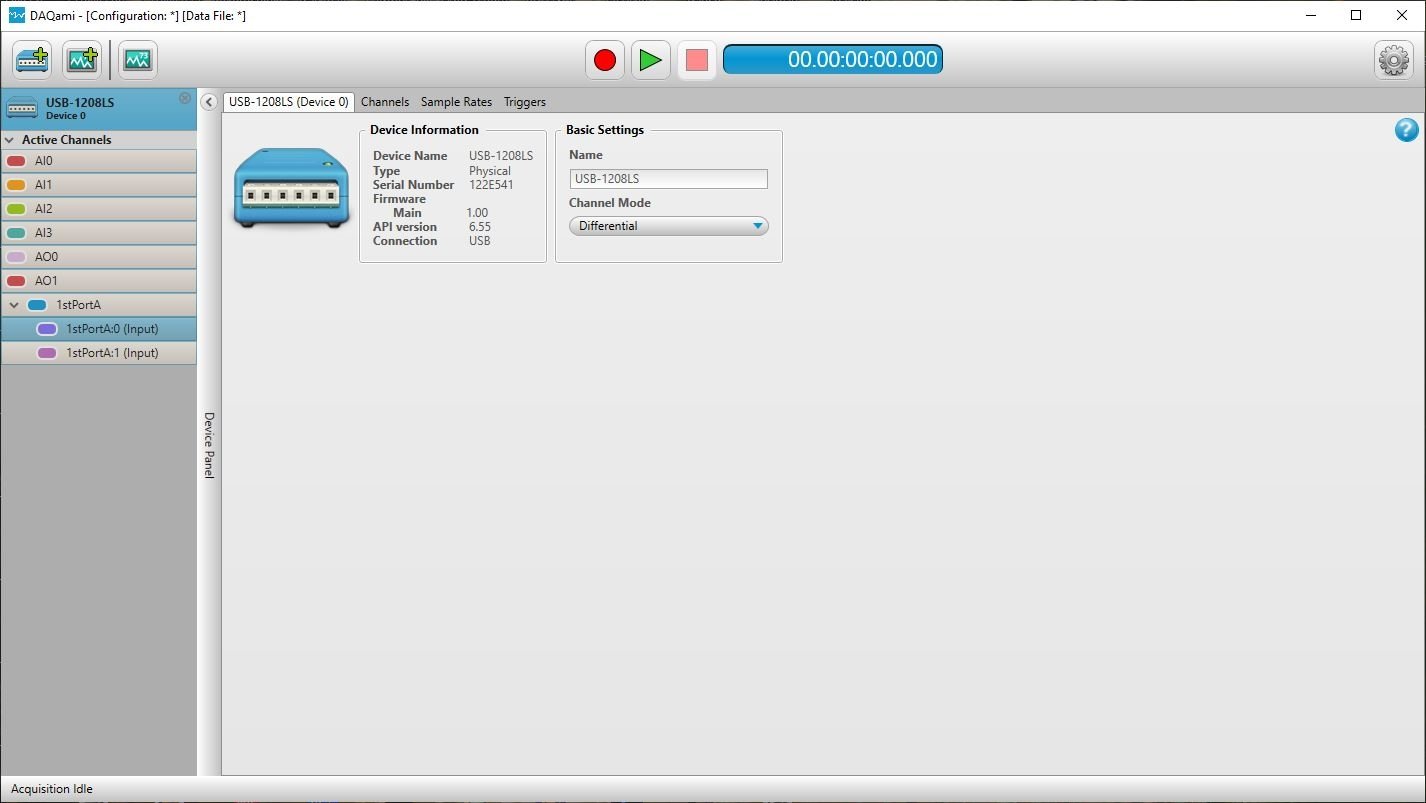Select channel AI3

tap(98, 233)
